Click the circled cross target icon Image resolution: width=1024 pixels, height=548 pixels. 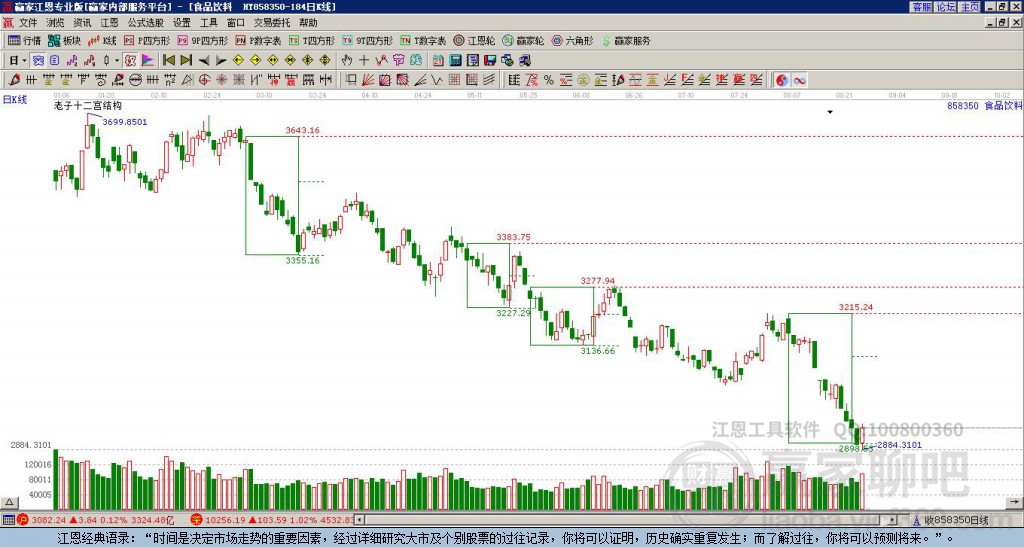click(204, 80)
